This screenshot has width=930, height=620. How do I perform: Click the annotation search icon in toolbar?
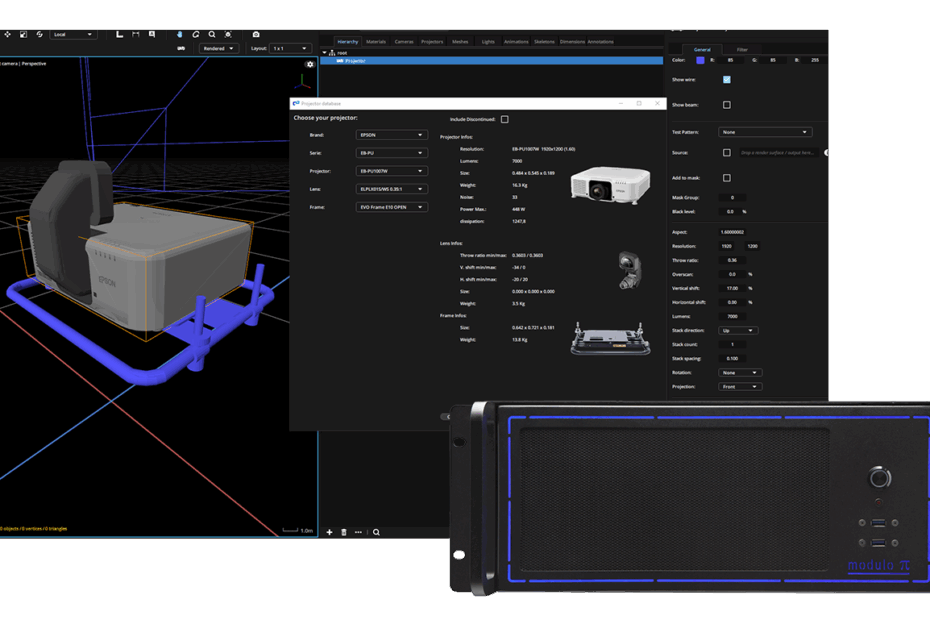[152, 34]
